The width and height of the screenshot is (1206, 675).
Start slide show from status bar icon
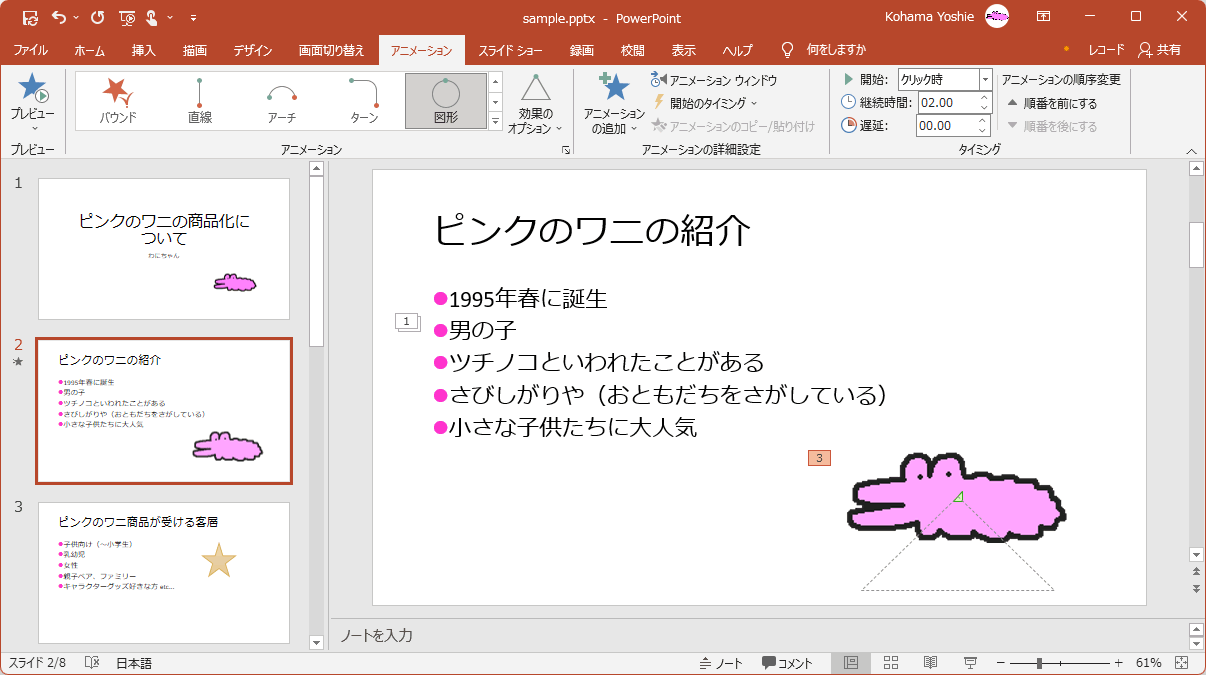(x=969, y=663)
